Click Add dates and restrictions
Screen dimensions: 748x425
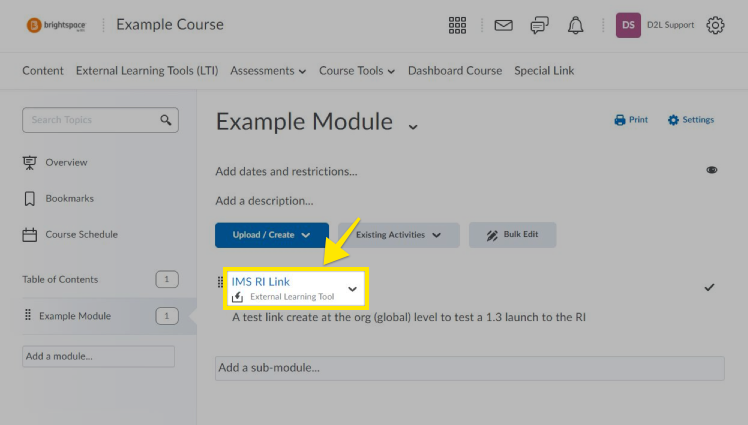(286, 171)
